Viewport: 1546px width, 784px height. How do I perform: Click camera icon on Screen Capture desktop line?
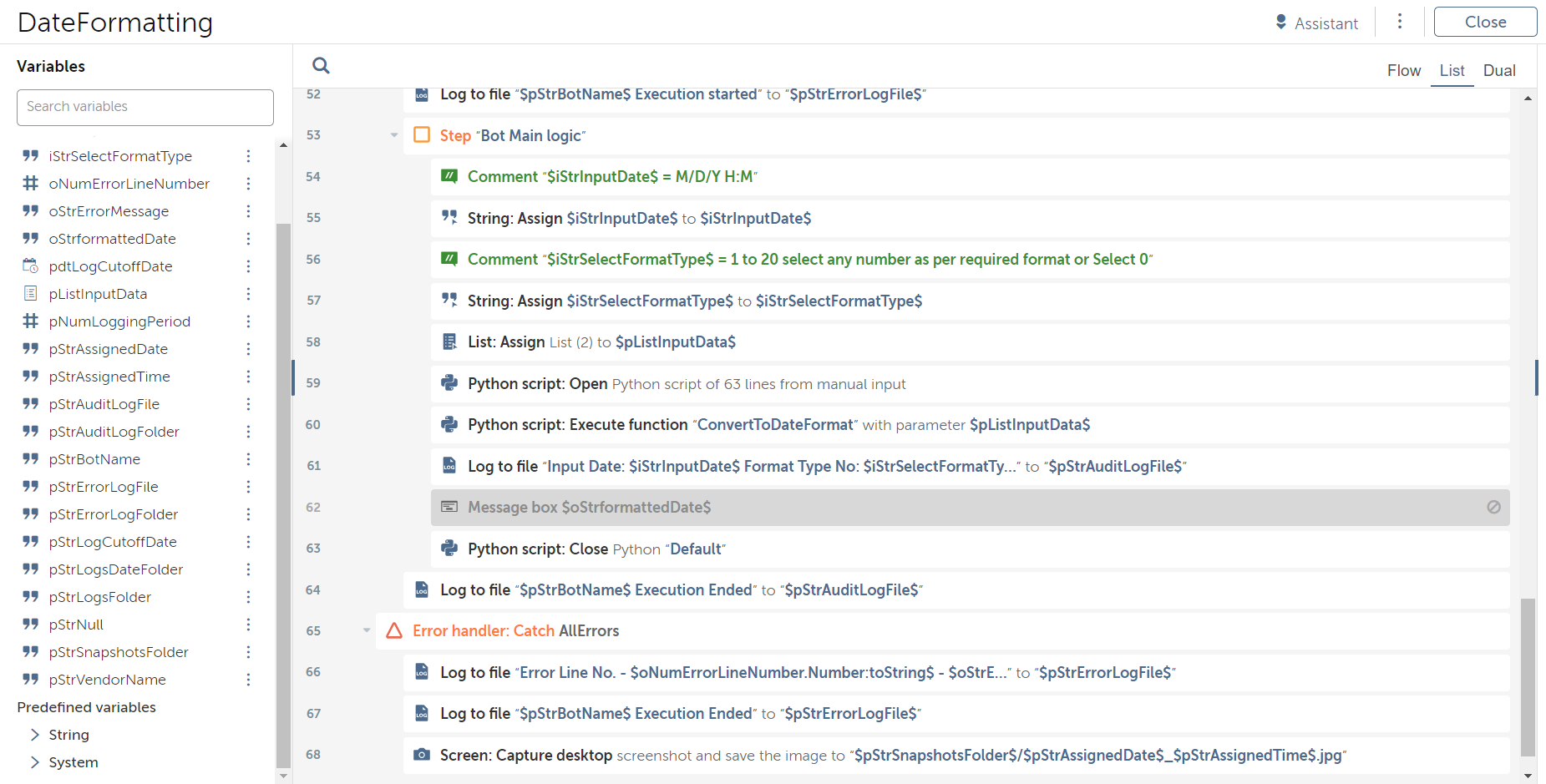(x=422, y=755)
